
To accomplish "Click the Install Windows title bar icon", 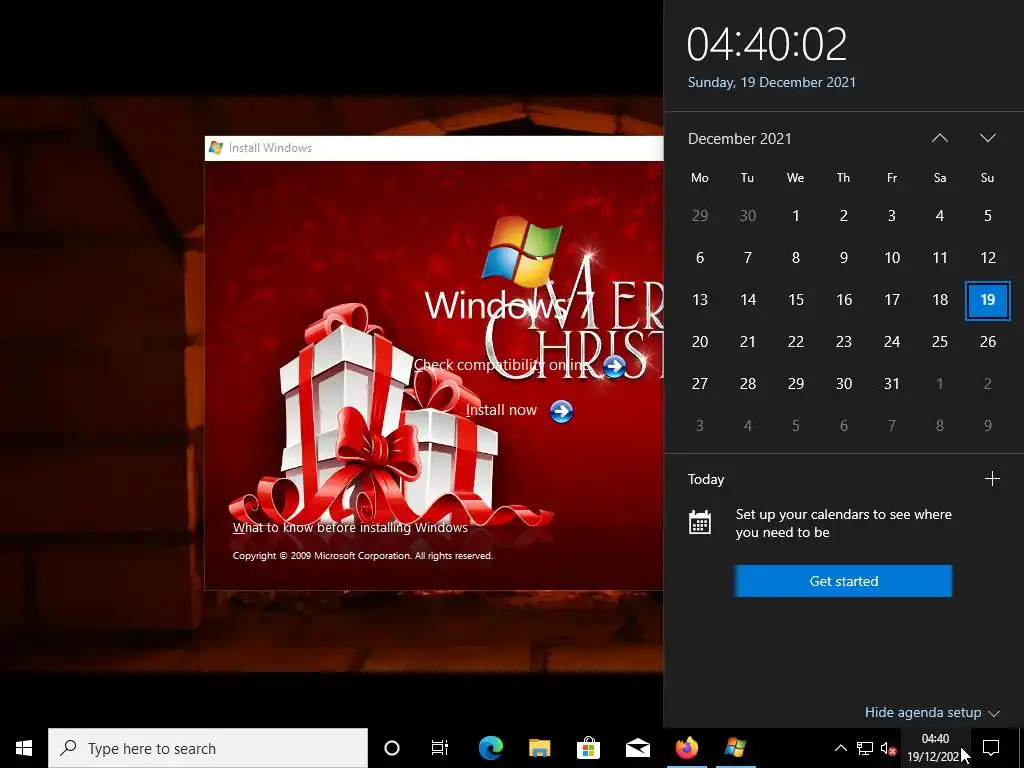I will coord(216,148).
